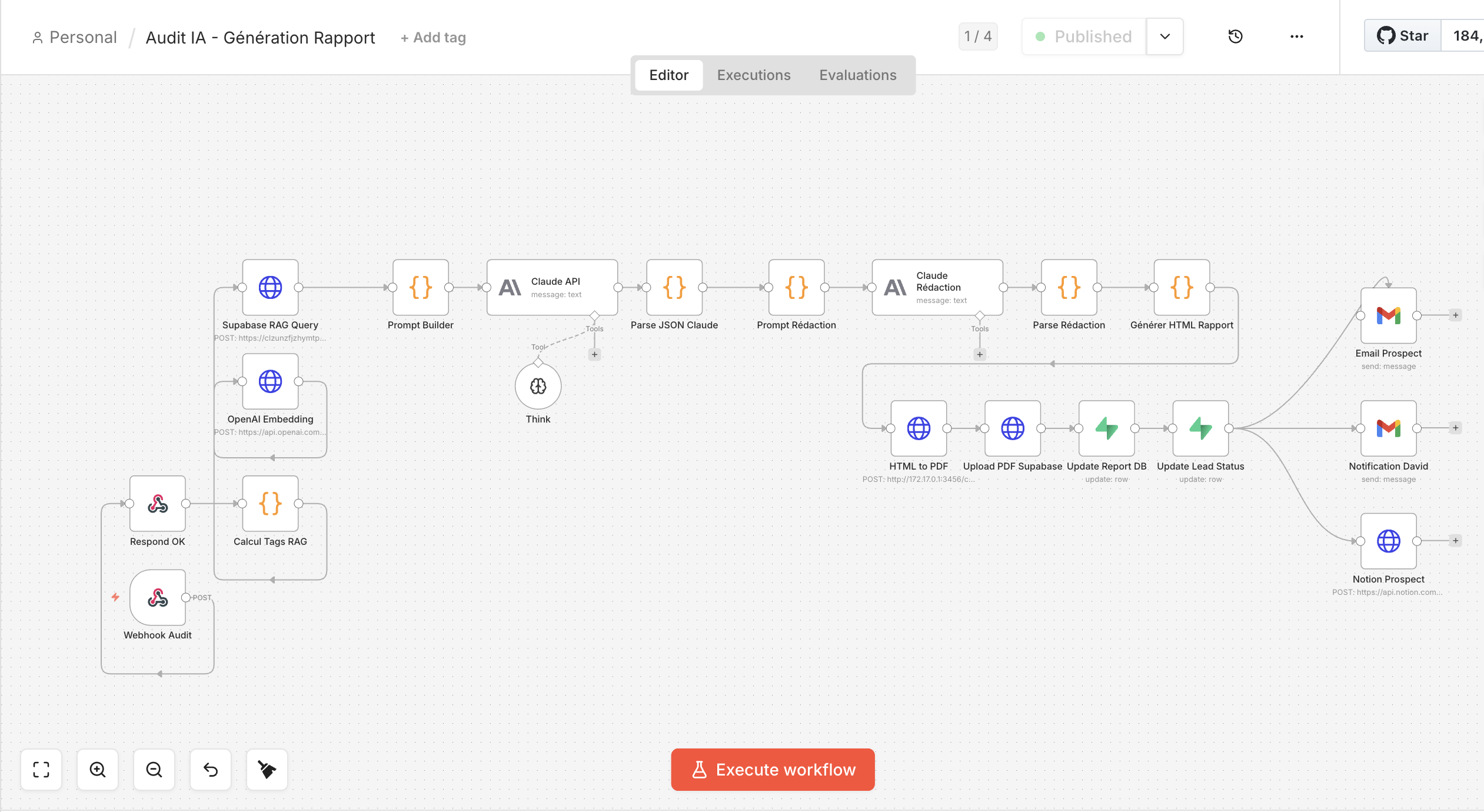Select the Parse JSON Claude node
Viewport: 1484px width, 812px height.
[674, 288]
